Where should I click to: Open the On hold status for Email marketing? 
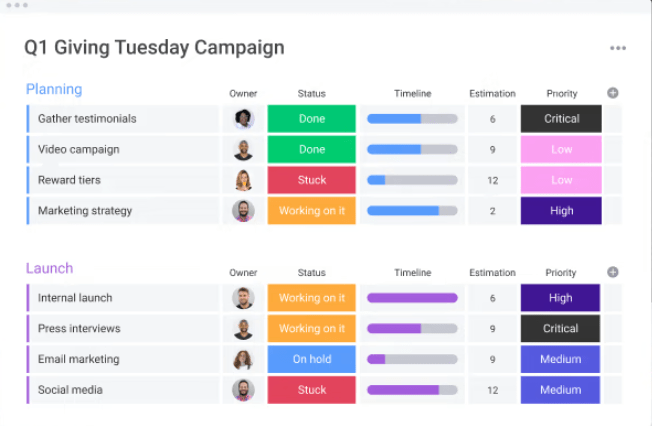(311, 359)
